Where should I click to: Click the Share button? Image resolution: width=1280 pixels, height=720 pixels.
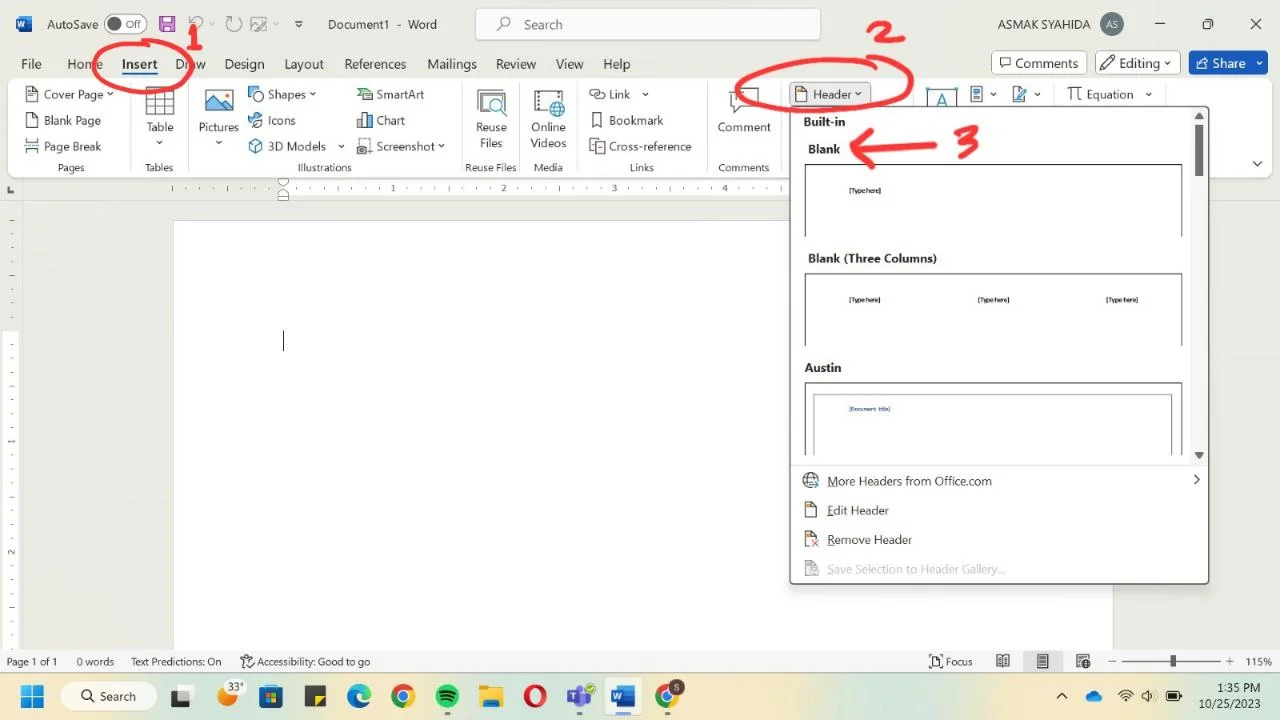pyautogui.click(x=1227, y=63)
